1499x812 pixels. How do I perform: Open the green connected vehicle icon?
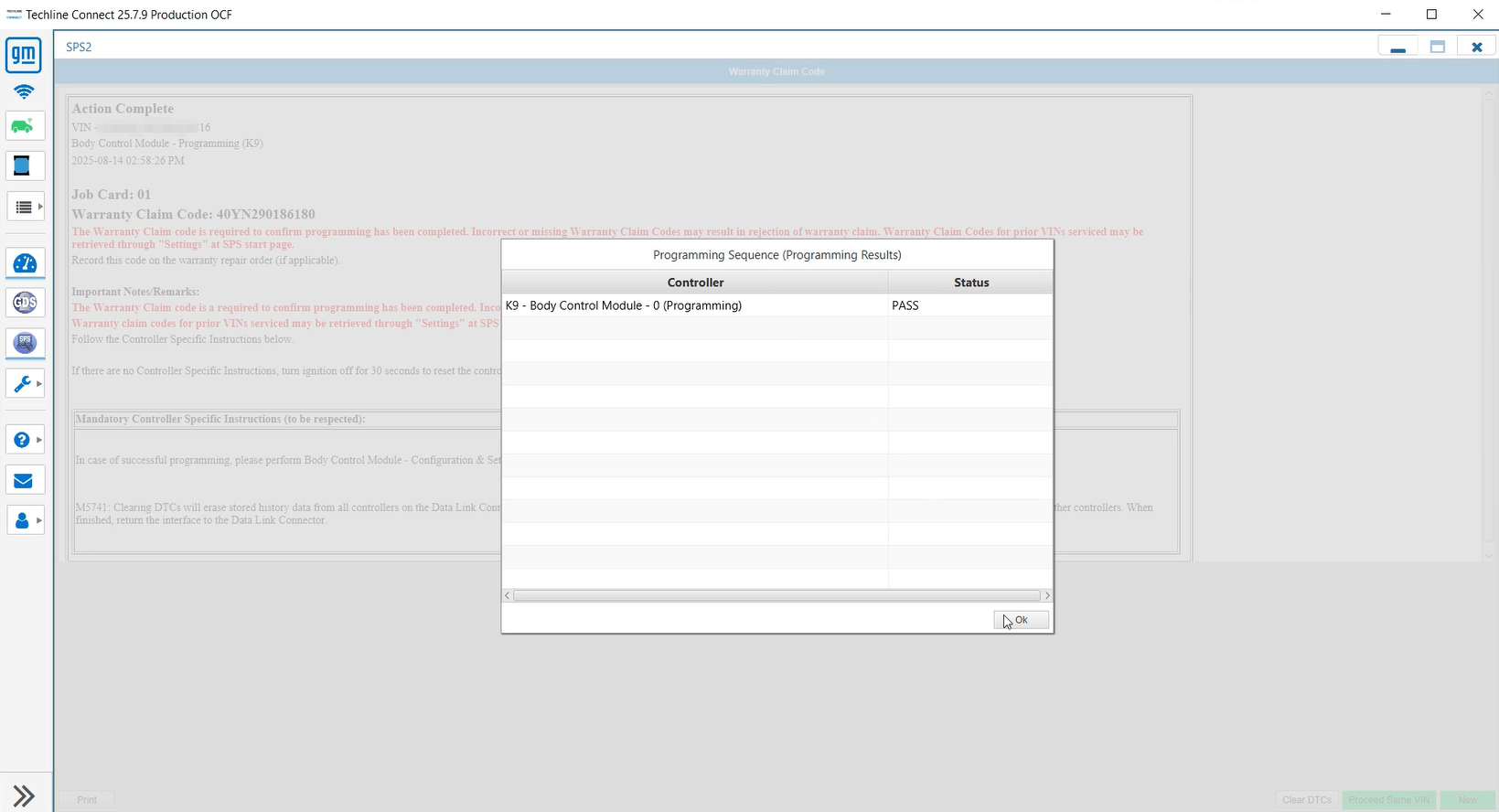[24, 126]
